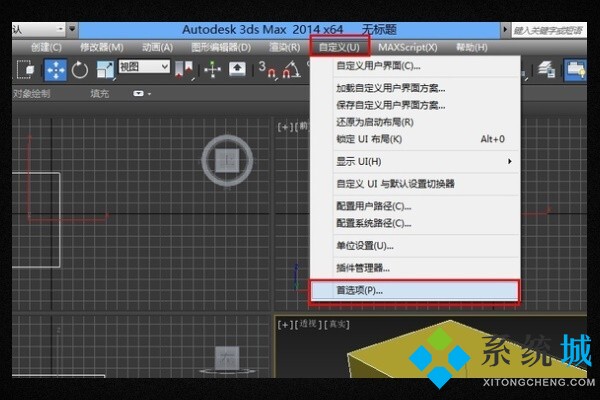Expand the 显示 UI(H) submenu
Screen dimensions: 600x400
[415, 162]
